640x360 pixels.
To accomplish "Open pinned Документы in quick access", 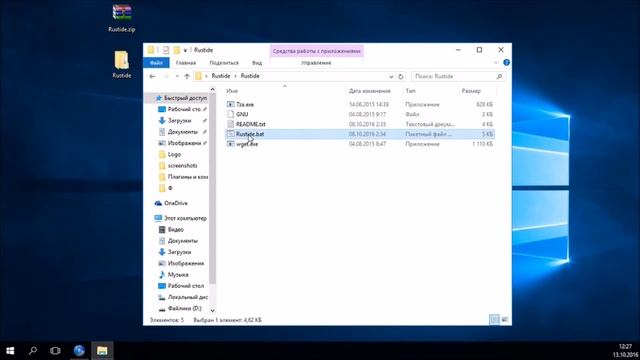I will (182, 132).
